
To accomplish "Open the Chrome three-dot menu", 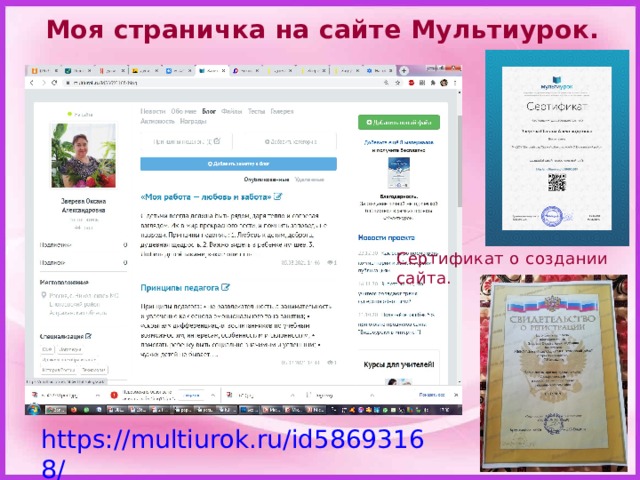I will [456, 83].
